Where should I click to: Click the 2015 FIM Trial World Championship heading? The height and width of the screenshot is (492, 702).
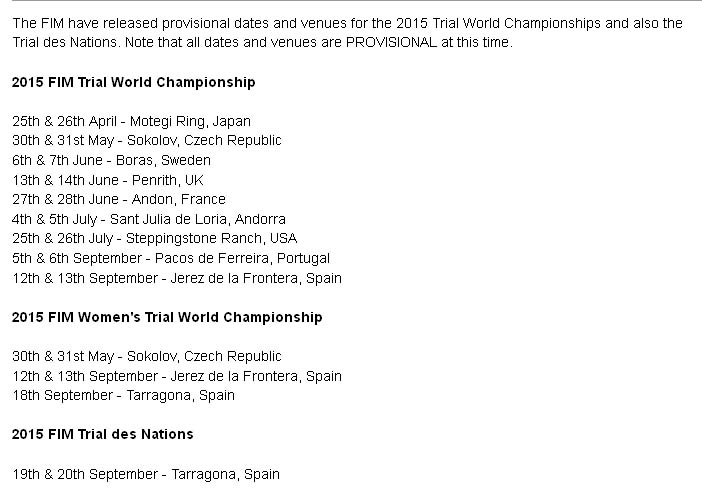pos(133,82)
